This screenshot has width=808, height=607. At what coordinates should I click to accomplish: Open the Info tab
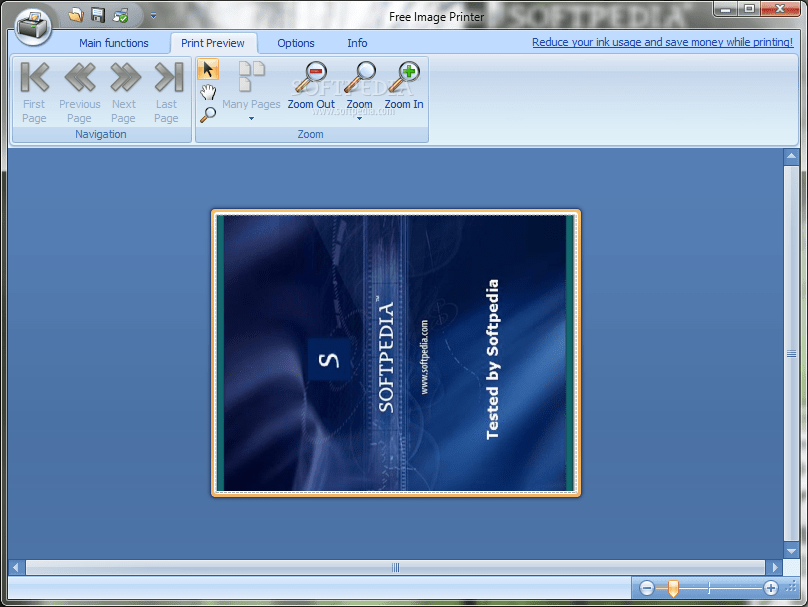357,43
